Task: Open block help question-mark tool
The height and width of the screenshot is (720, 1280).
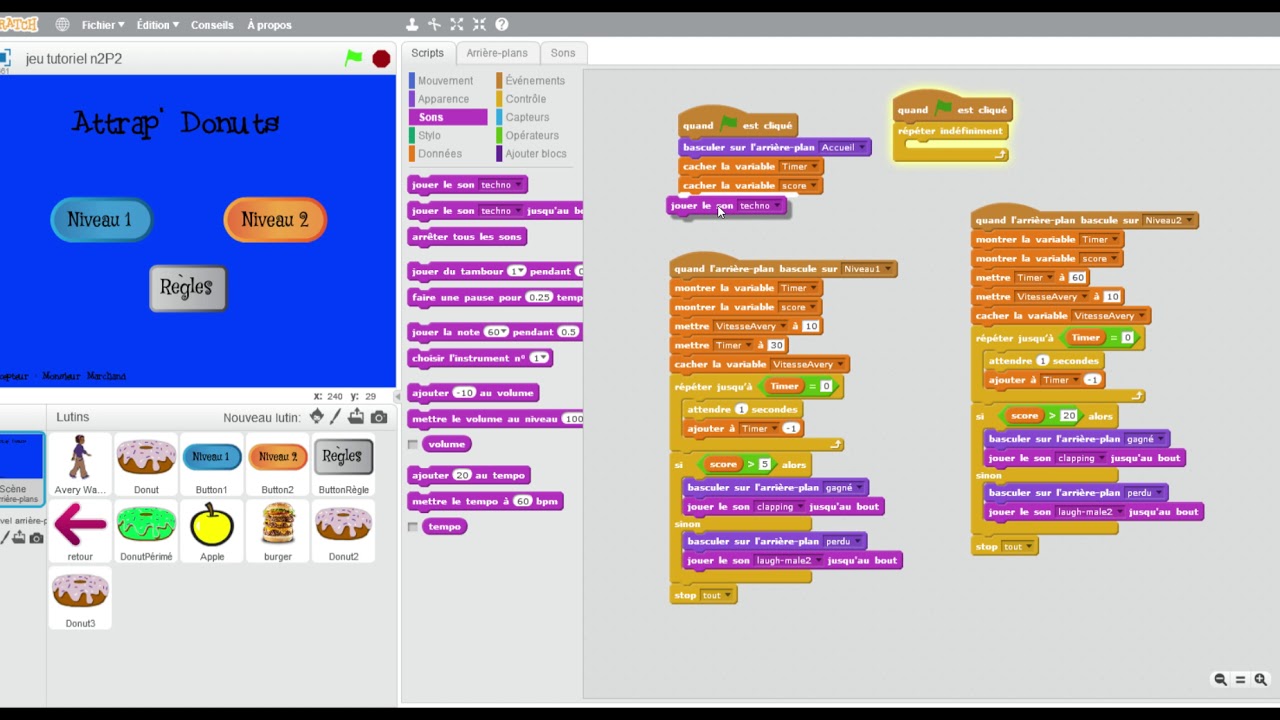Action: point(502,24)
